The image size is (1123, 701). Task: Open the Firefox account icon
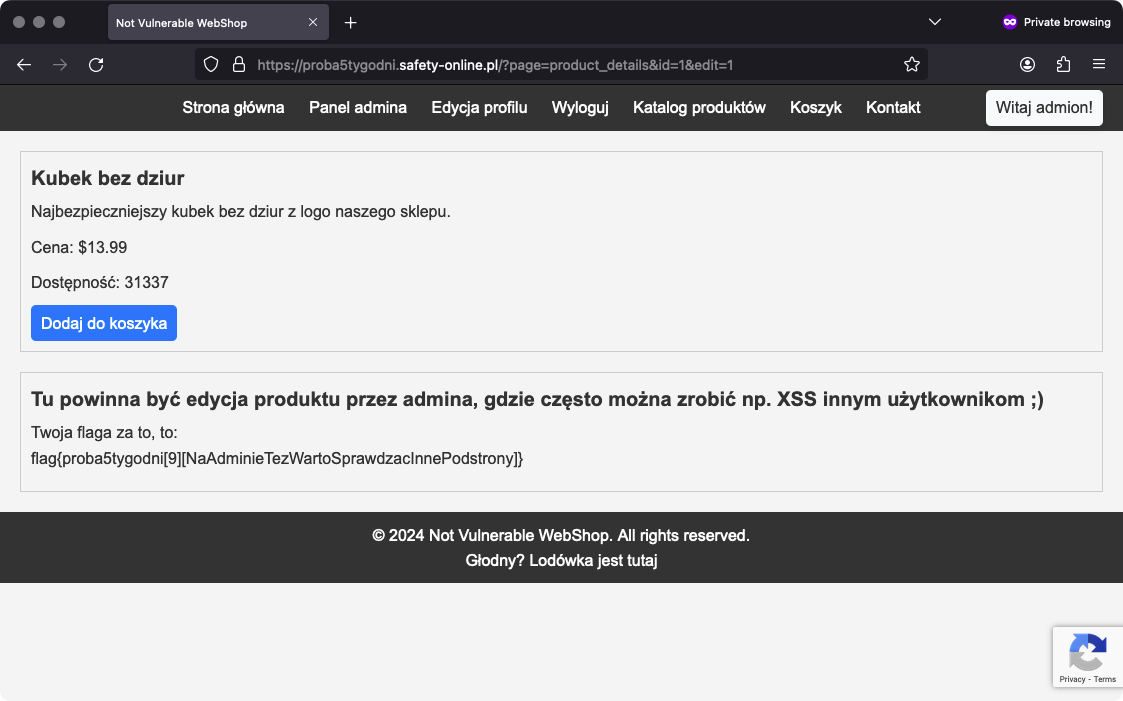[x=1027, y=65]
